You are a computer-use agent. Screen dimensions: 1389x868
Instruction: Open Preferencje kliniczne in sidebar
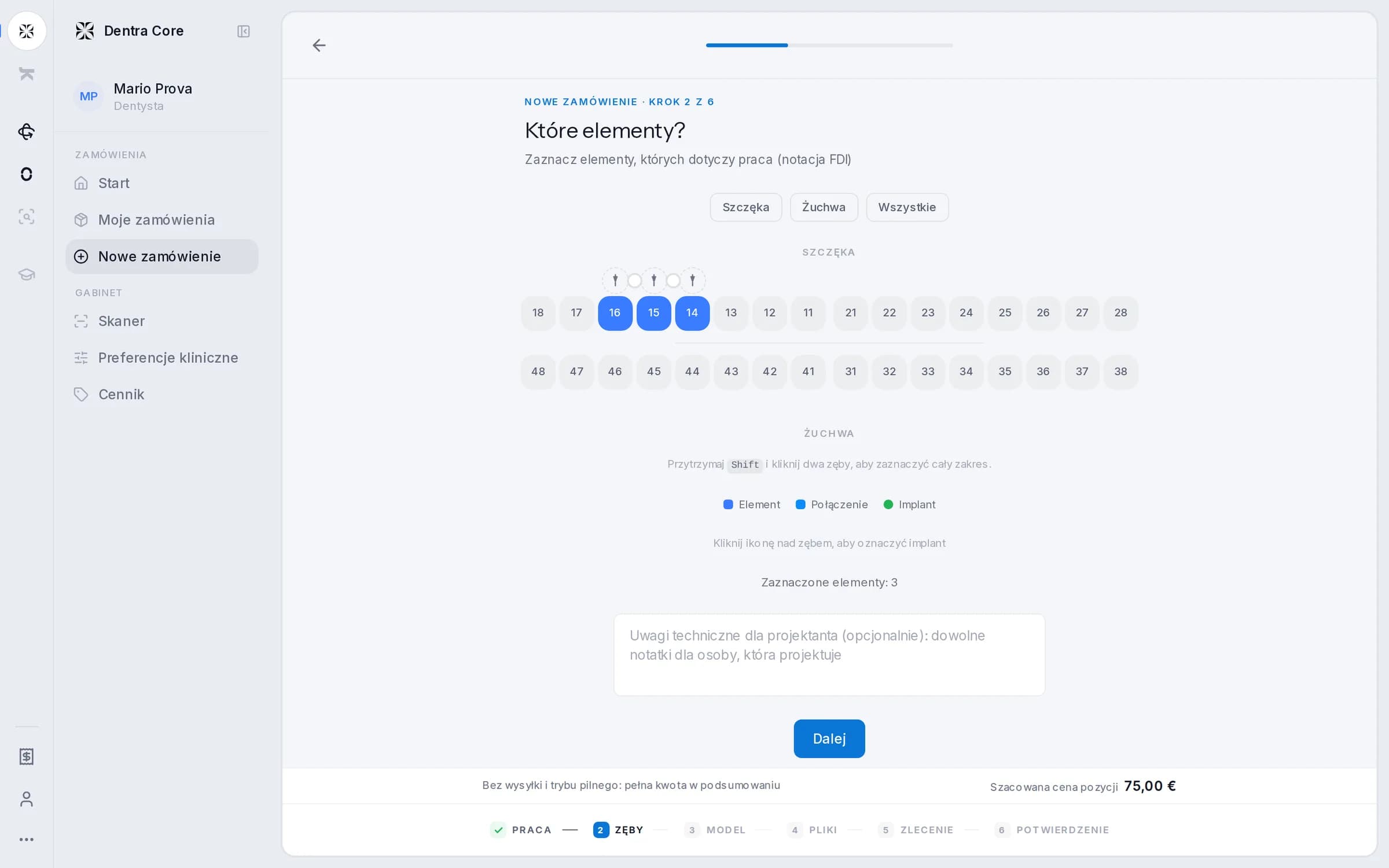coord(162,358)
